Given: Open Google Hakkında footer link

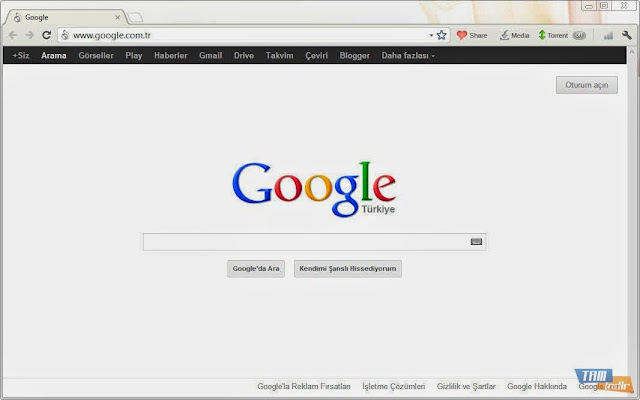Looking at the screenshot, I should click(x=537, y=386).
